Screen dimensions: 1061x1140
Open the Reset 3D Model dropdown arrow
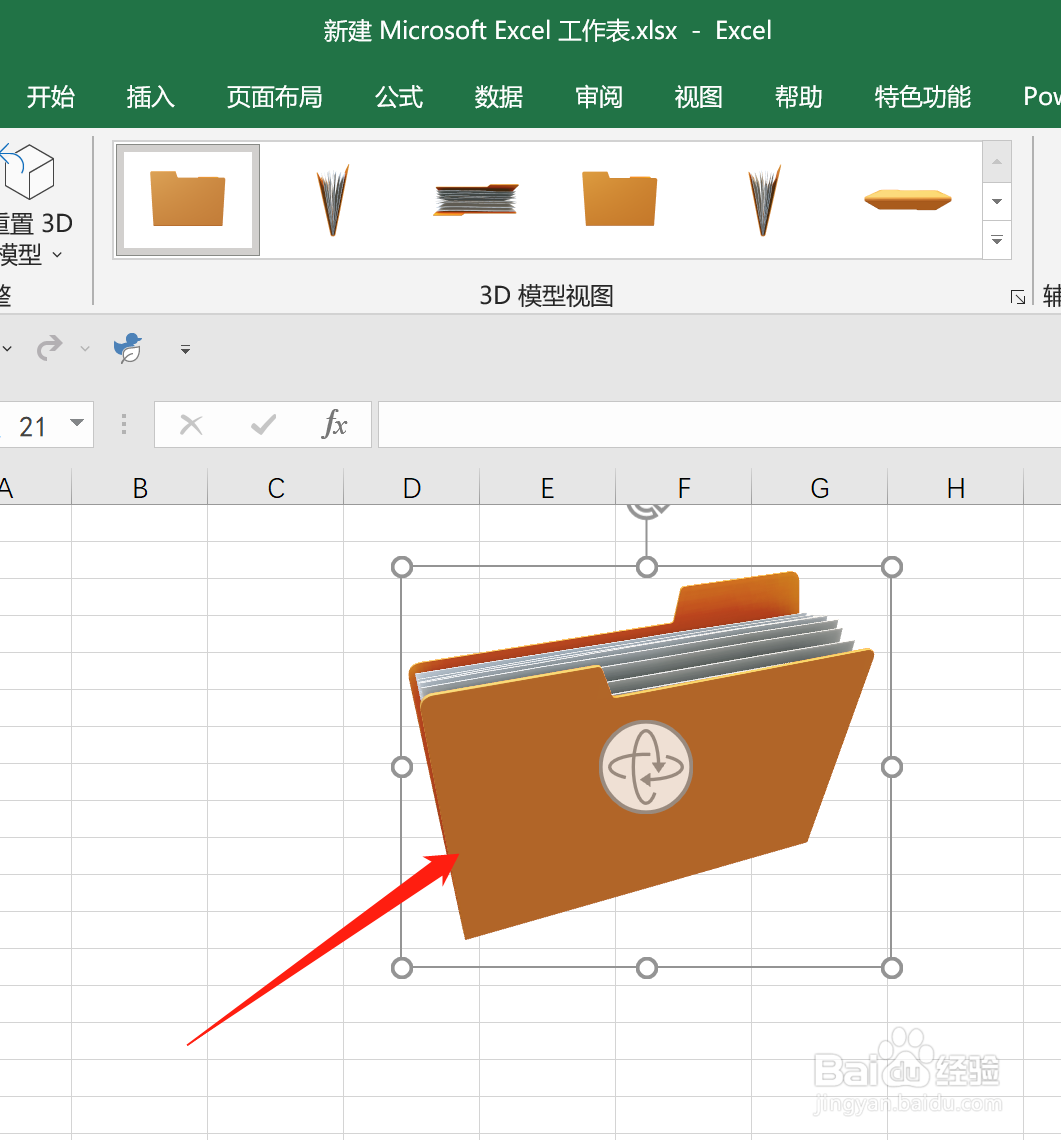coord(57,254)
